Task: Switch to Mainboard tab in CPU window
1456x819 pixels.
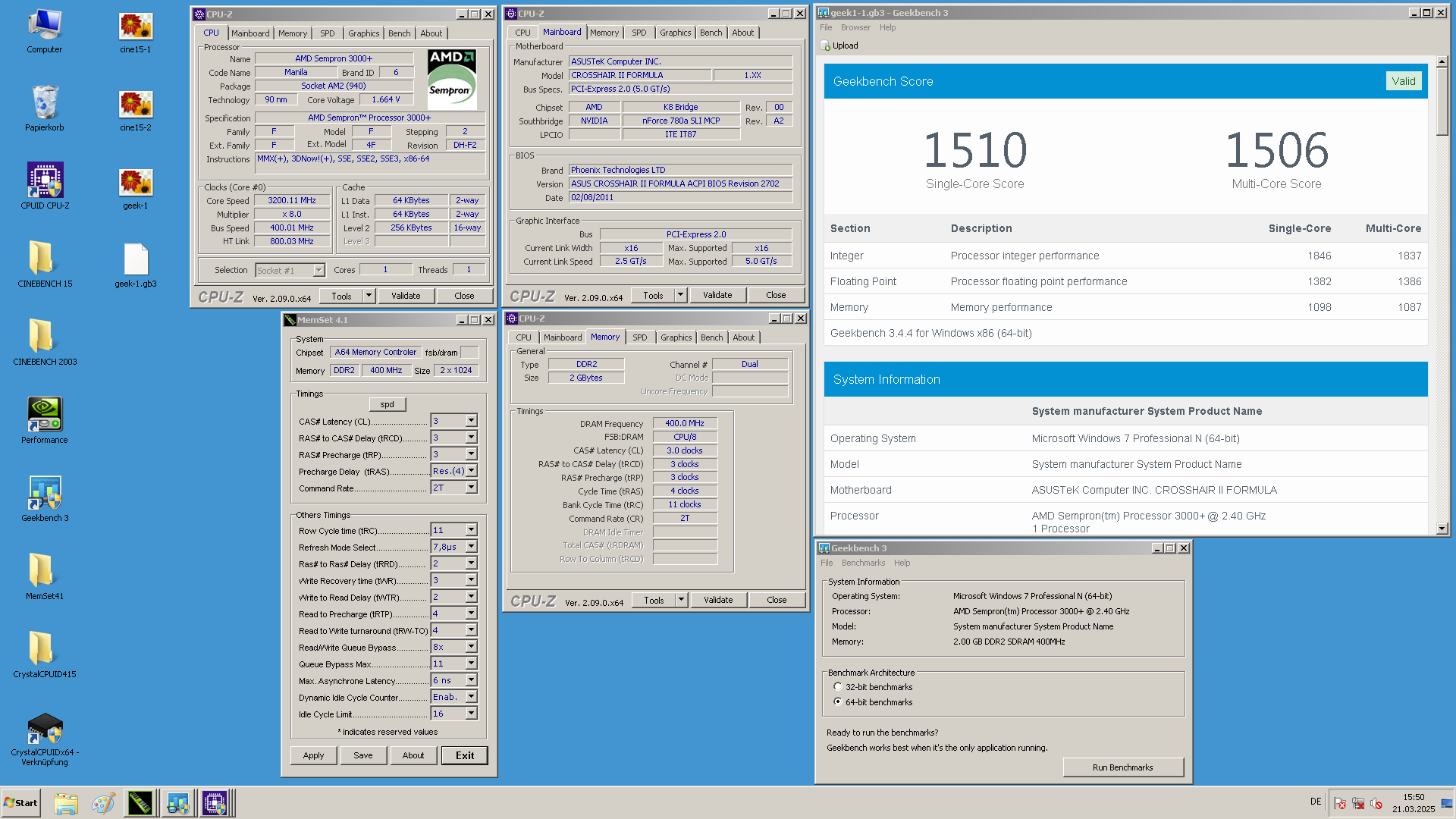Action: point(250,33)
